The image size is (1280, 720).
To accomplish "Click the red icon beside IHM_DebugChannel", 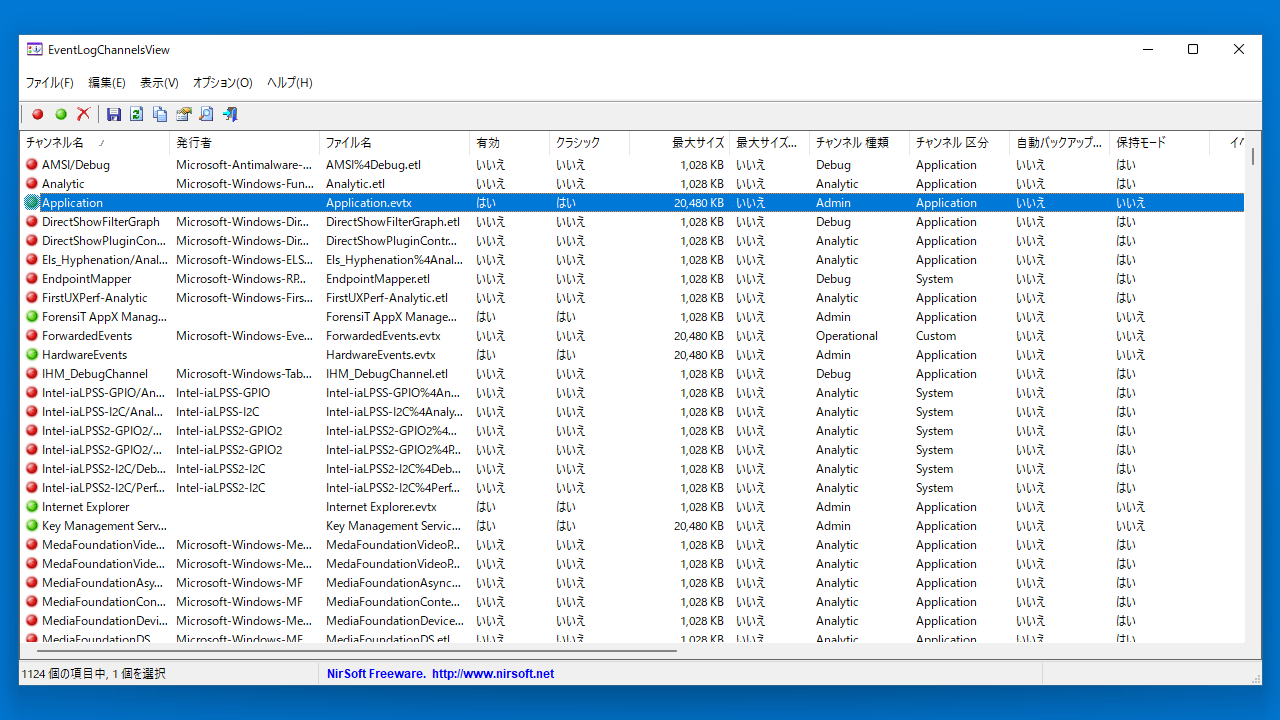I will [x=32, y=374].
